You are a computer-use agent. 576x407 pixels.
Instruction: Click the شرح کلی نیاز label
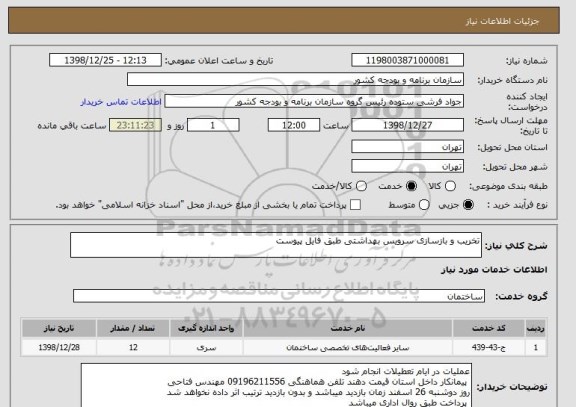(x=516, y=246)
